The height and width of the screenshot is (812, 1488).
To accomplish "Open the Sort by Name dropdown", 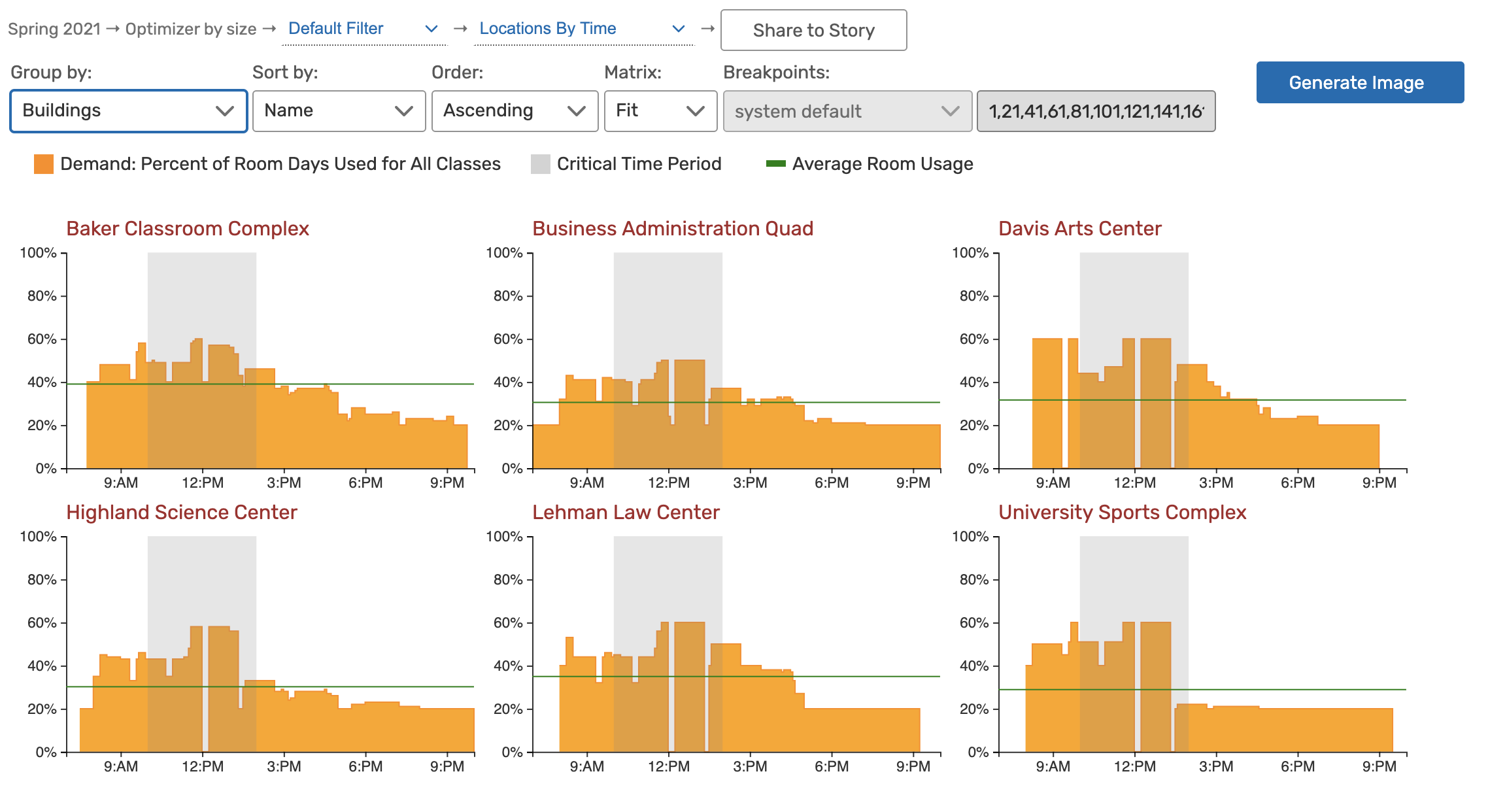I will pyautogui.click(x=339, y=110).
